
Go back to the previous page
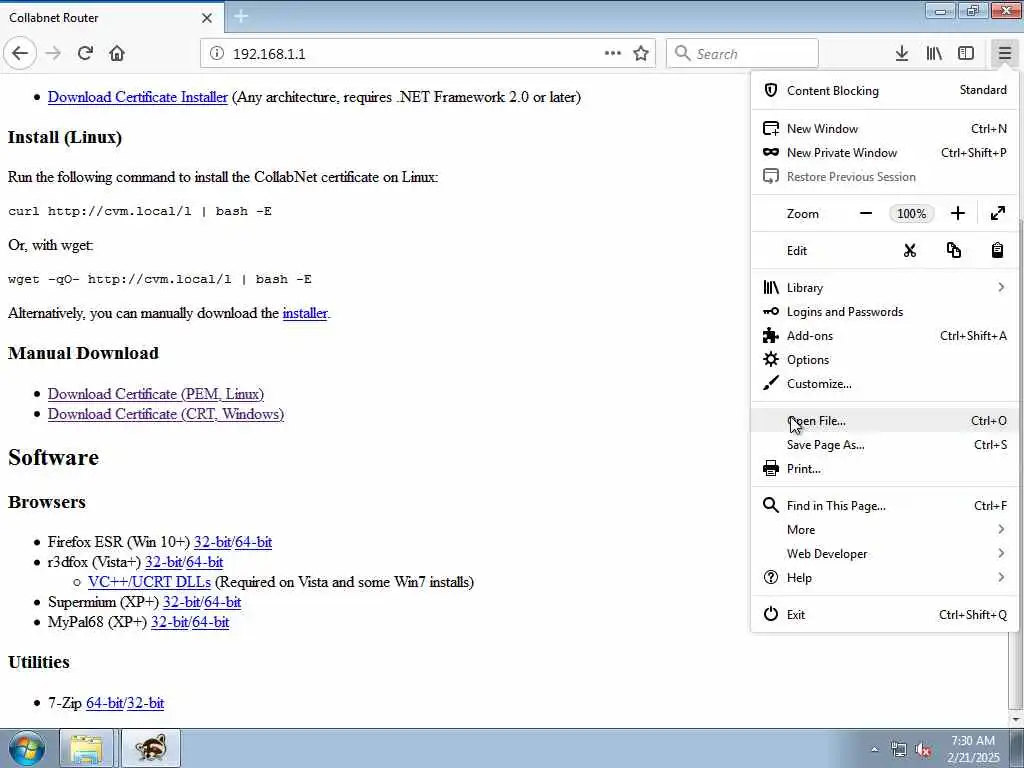coord(20,53)
